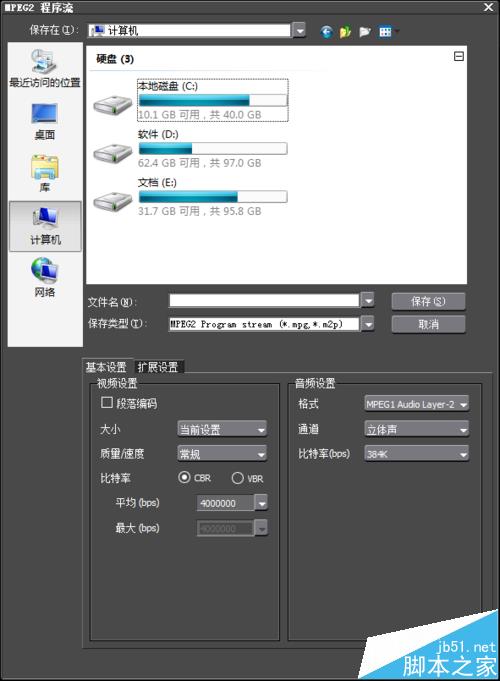Collapse the 硬盘 (3) group
This screenshot has width=500, height=681.
click(459, 56)
